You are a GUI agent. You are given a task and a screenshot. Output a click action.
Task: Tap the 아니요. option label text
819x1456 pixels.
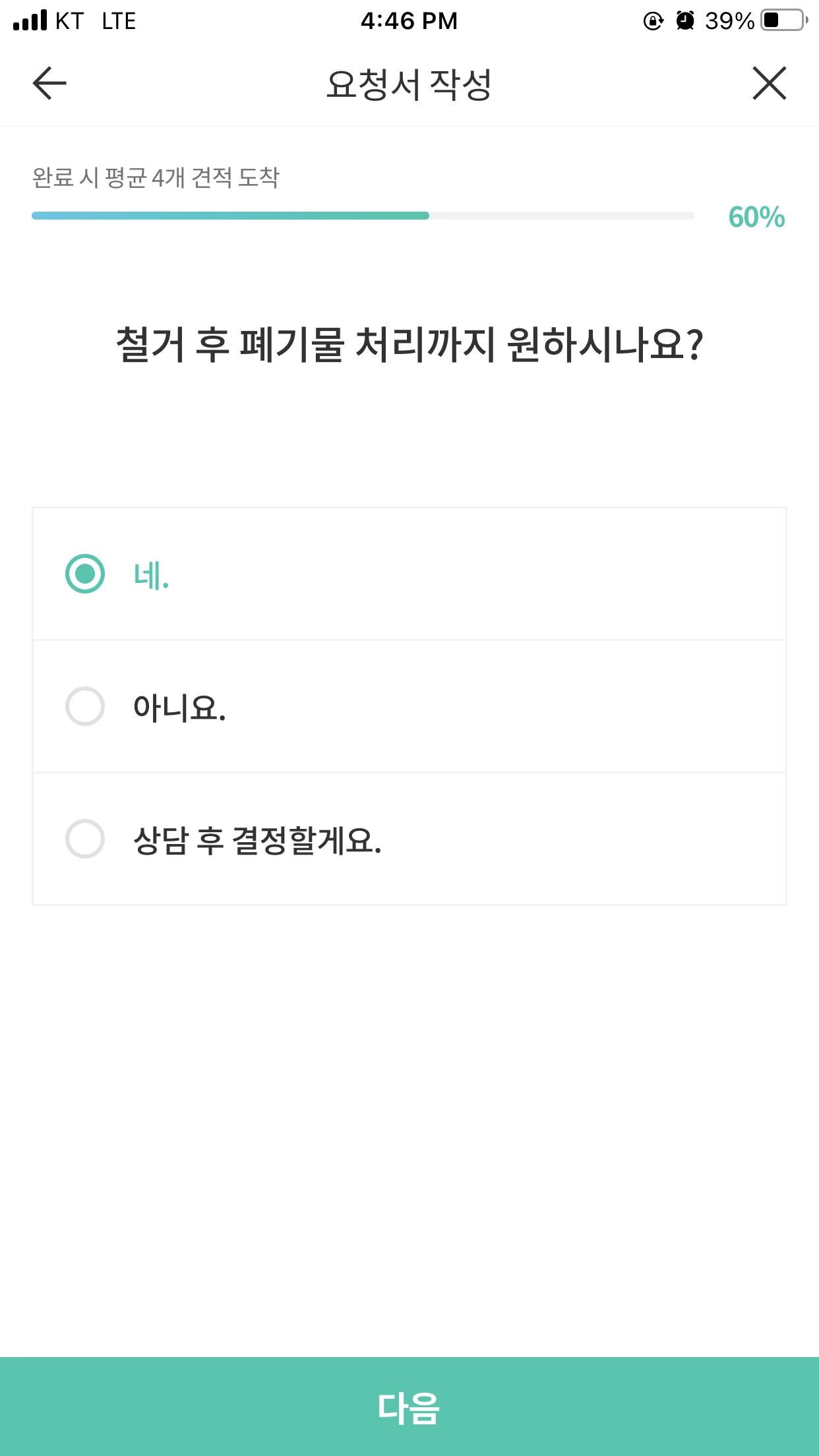[179, 708]
